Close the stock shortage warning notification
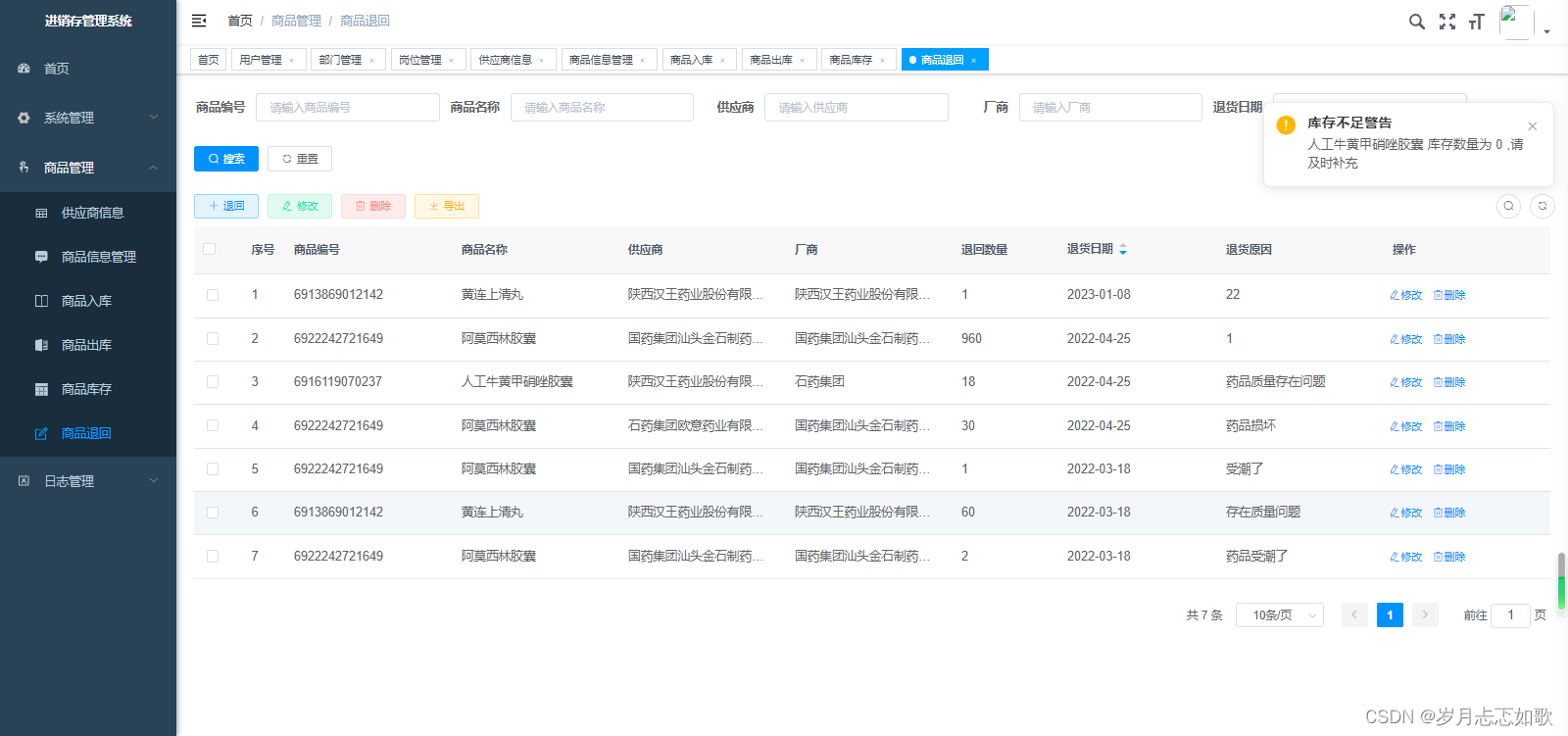The image size is (1568, 736). coord(1533,126)
